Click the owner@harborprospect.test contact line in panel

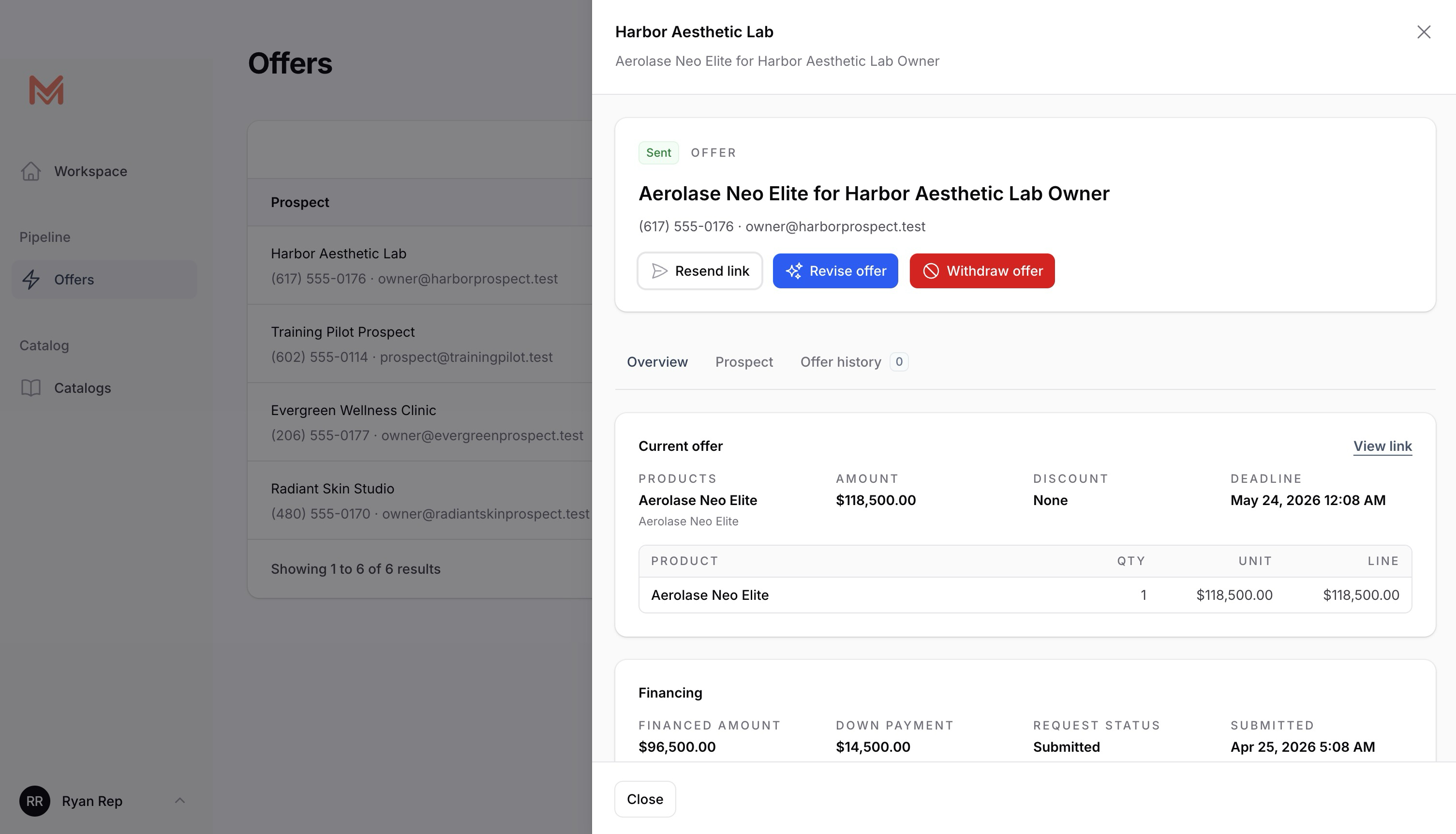point(782,227)
